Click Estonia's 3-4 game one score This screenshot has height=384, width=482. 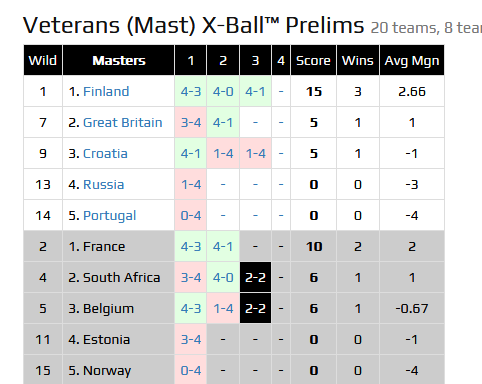(x=191, y=340)
